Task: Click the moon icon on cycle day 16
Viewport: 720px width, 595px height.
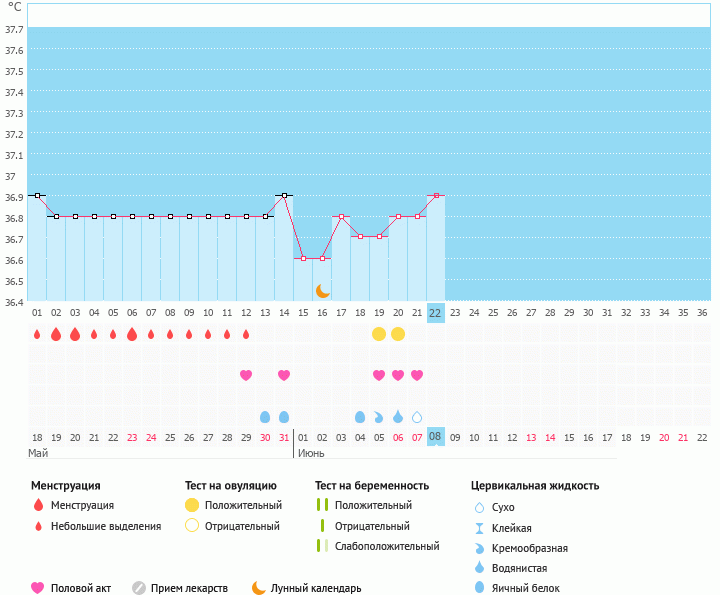Action: coord(323,290)
